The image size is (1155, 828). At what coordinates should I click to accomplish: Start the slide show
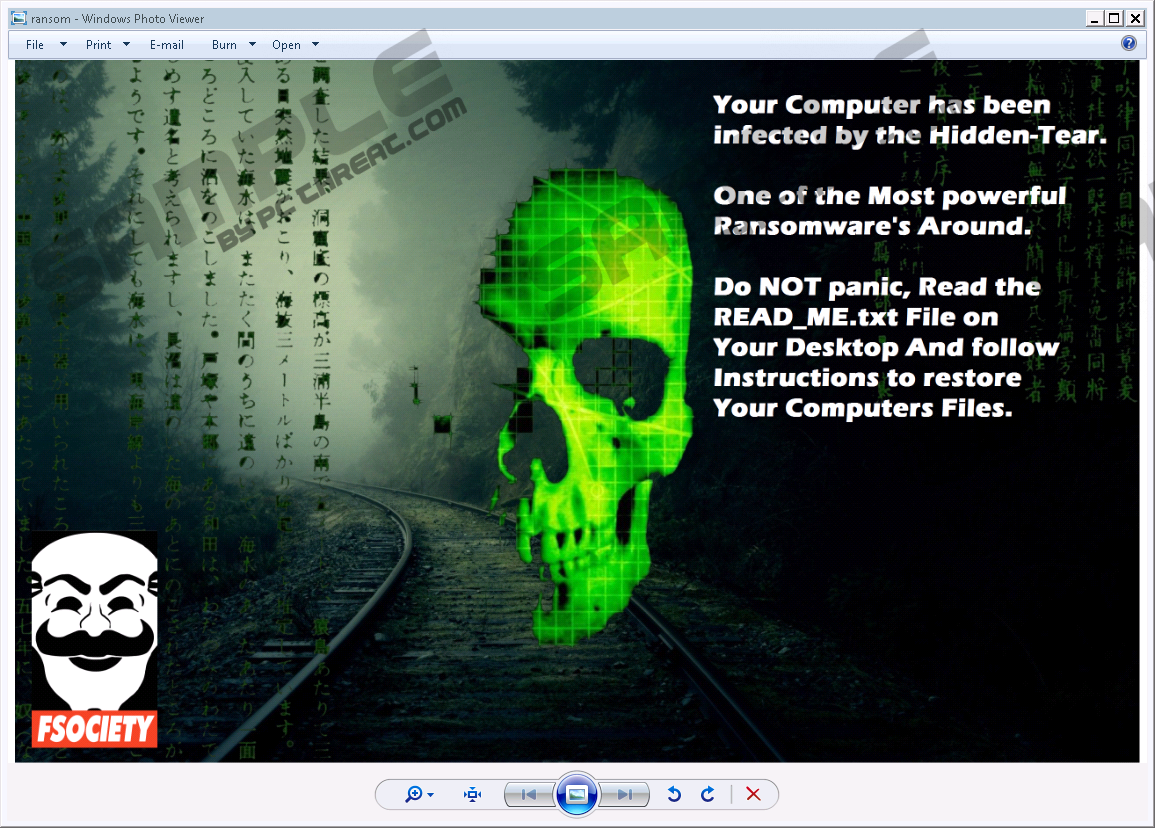click(x=576, y=794)
